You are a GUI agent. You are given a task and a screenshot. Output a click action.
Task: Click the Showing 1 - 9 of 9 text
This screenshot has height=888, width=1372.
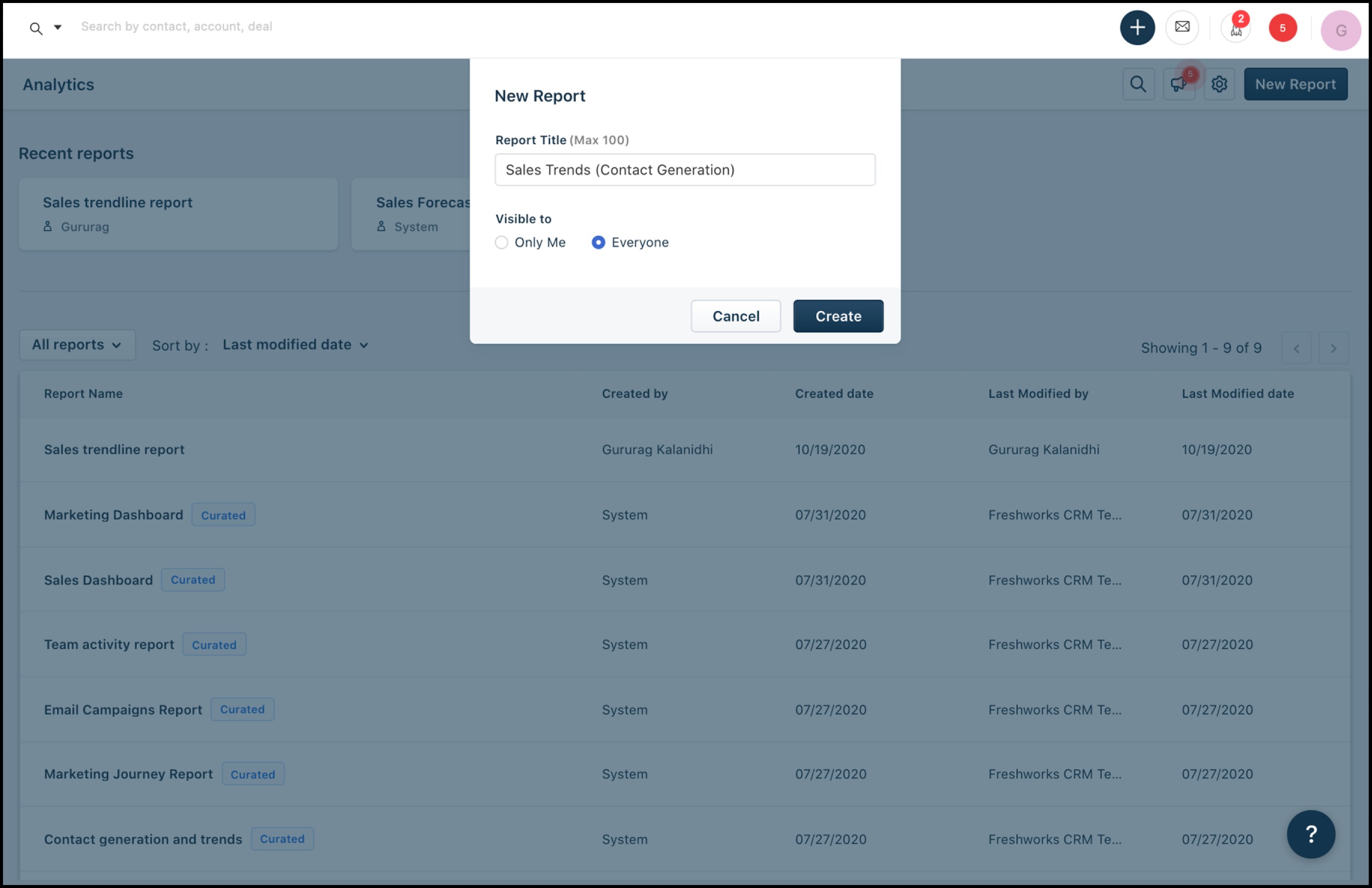(1201, 348)
